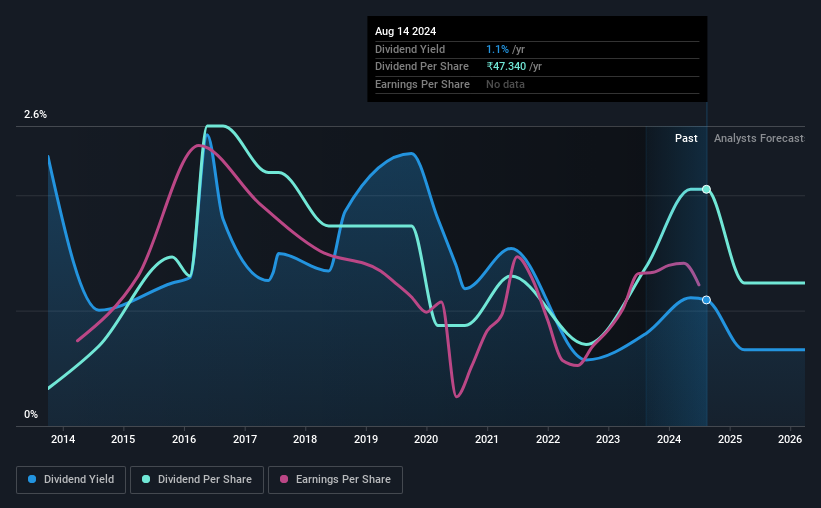Viewport: 821px width, 508px height.
Task: Click the blue dot beside Dividend Yield
Action: coord(32,479)
